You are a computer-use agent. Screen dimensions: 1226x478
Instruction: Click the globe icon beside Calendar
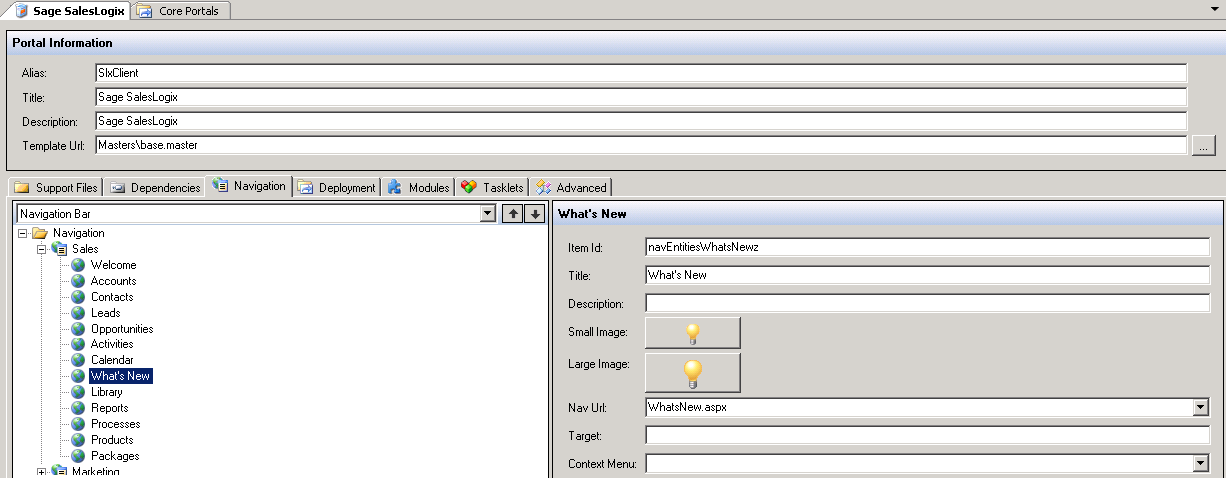(x=78, y=360)
